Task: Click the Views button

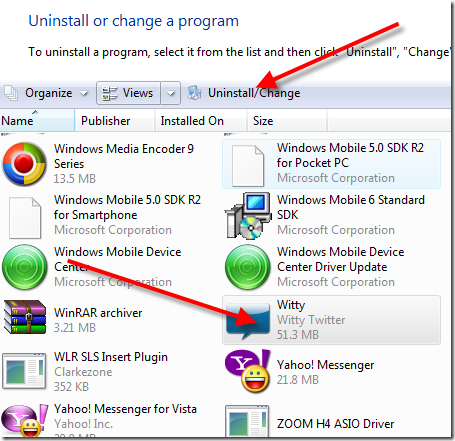Action: pos(128,93)
